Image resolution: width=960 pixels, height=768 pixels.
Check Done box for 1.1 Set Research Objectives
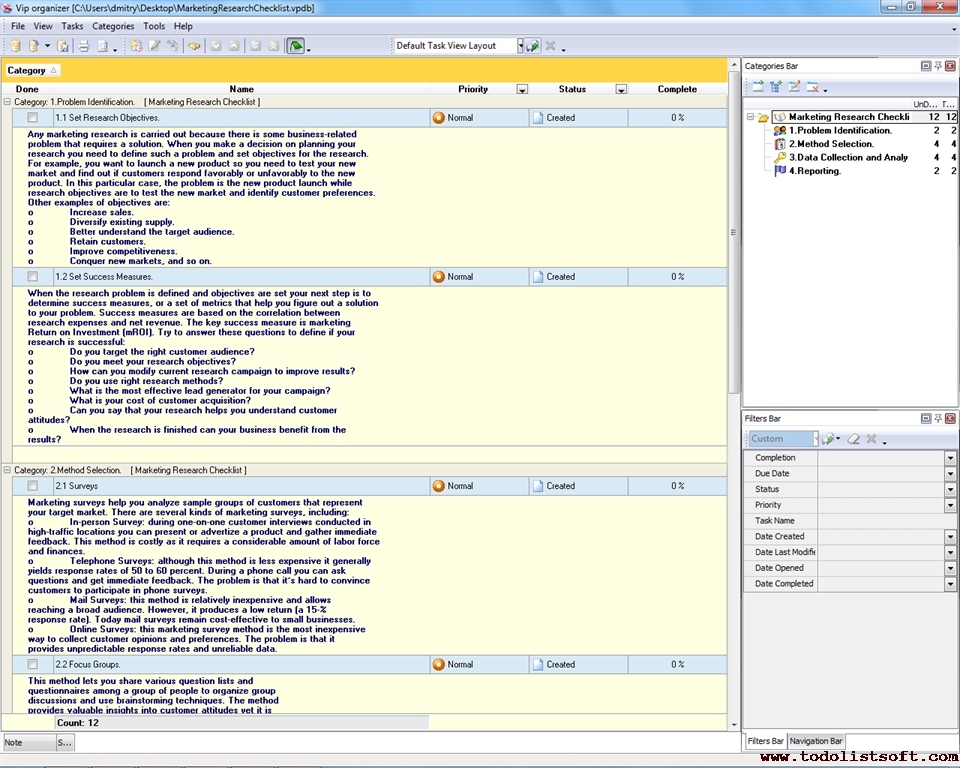tap(32, 118)
